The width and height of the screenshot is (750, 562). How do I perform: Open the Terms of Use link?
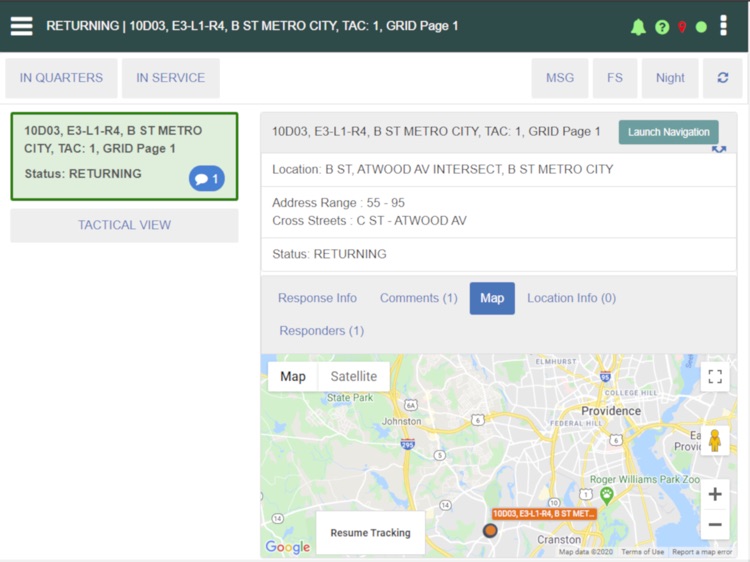tap(642, 551)
